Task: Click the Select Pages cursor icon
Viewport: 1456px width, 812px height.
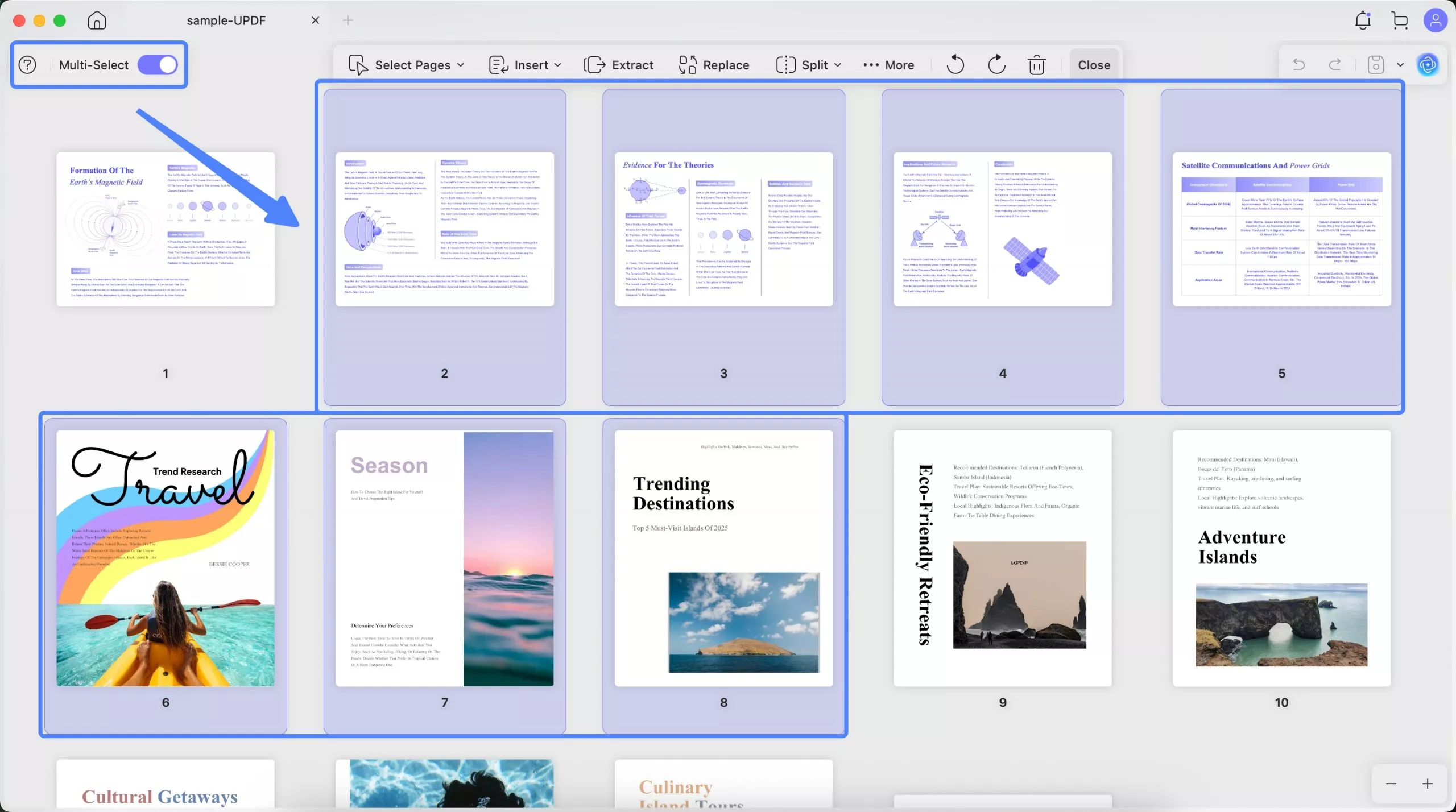Action: click(x=358, y=65)
